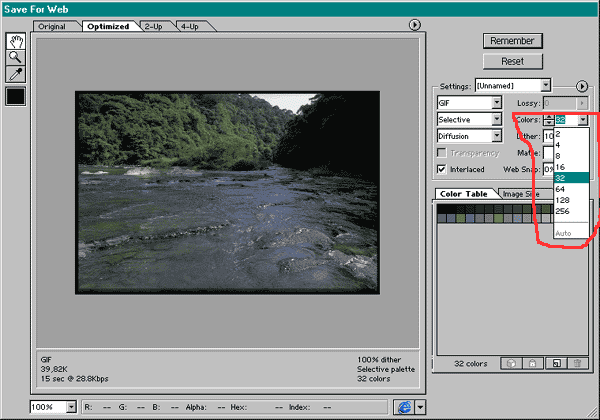
Task: Click the Colors stepper arrows
Action: click(549, 120)
